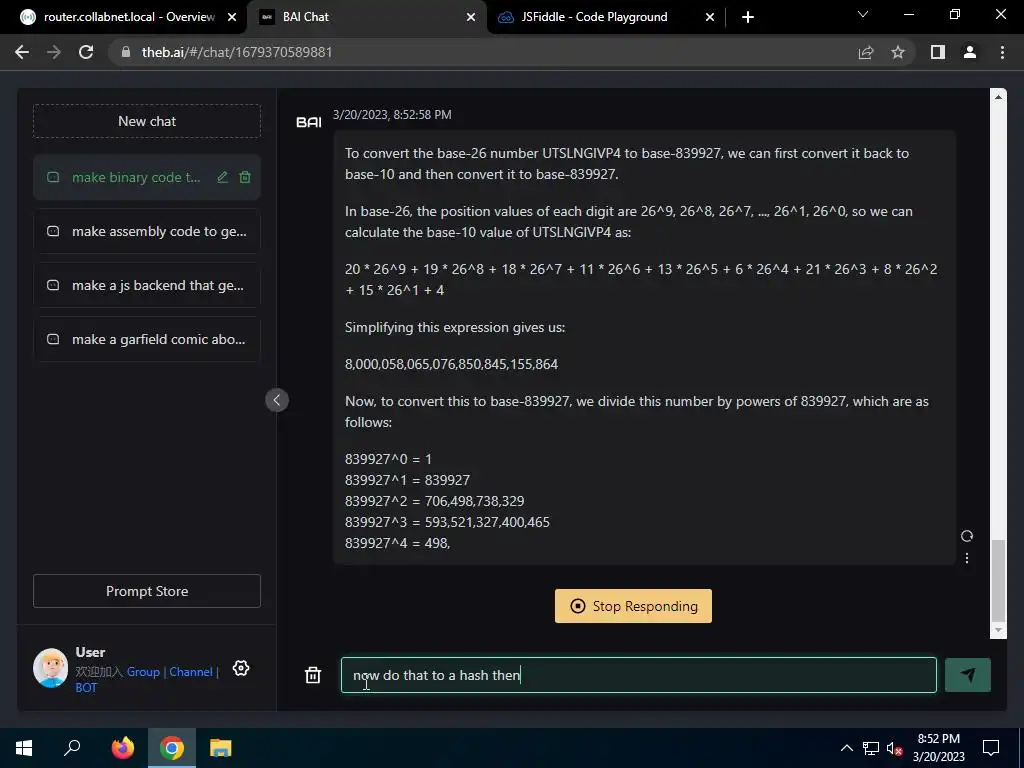The width and height of the screenshot is (1024, 768).
Task: Clear the conversation with the trash icon by the input
Action: (x=313, y=675)
